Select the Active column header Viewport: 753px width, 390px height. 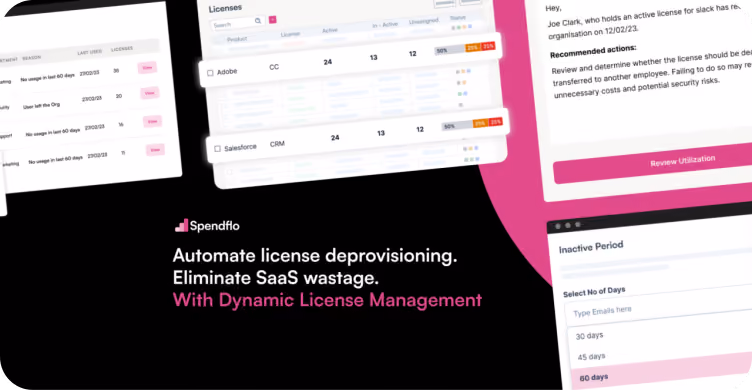pyautogui.click(x=330, y=30)
